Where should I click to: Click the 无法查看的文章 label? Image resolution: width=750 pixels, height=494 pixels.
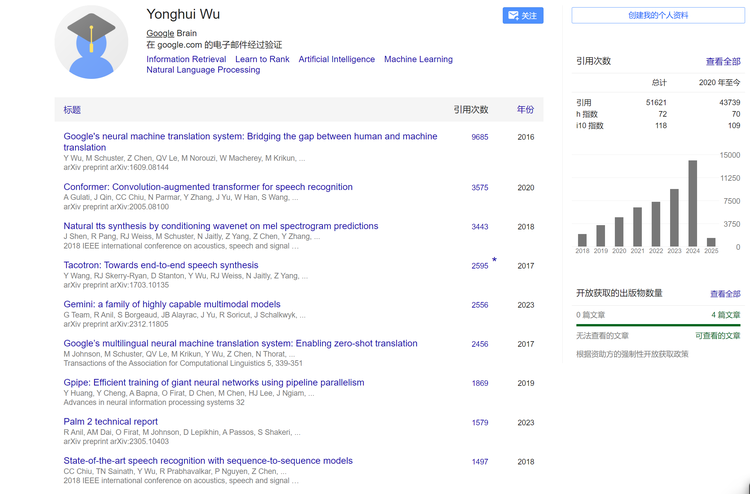(x=602, y=336)
